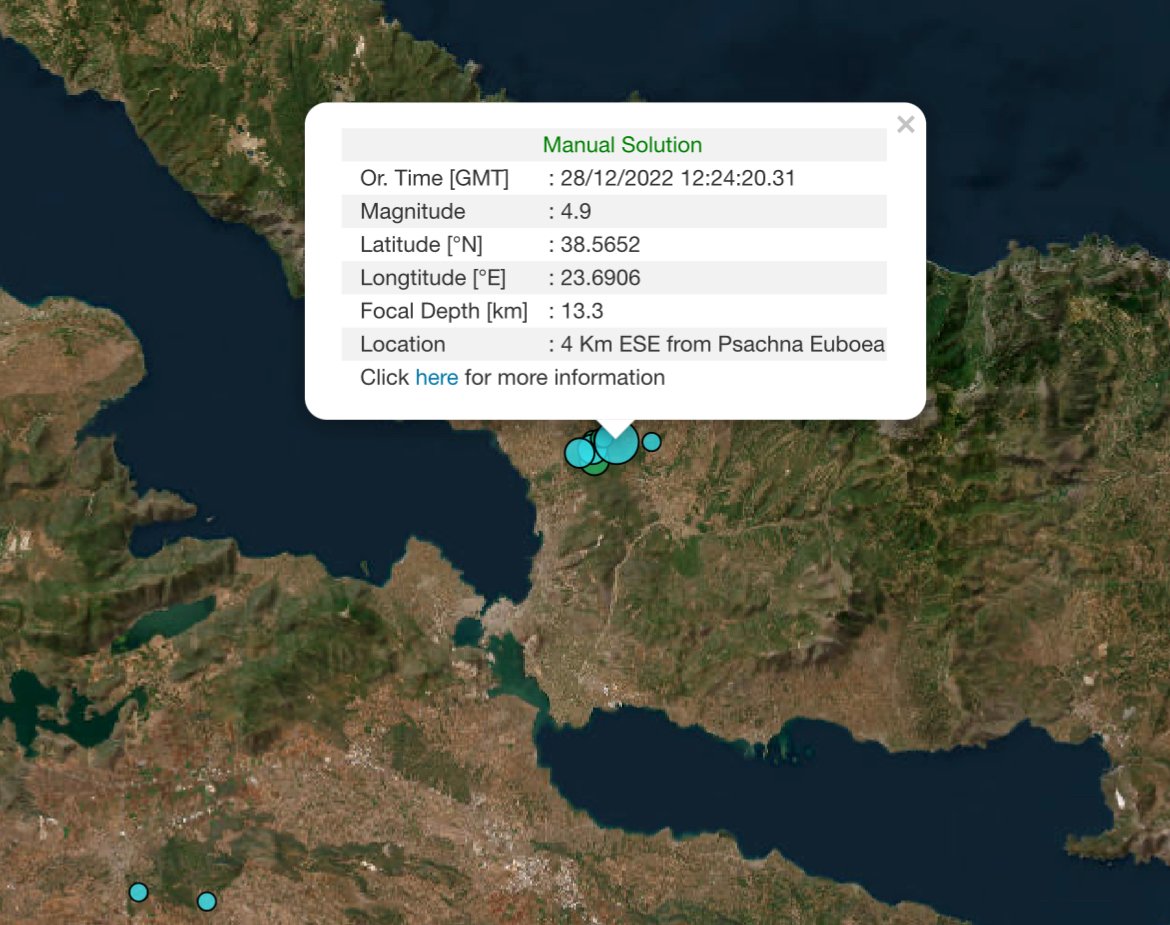Click the 'Manual Solution' header text
Image resolution: width=1170 pixels, height=925 pixels.
pos(622,145)
